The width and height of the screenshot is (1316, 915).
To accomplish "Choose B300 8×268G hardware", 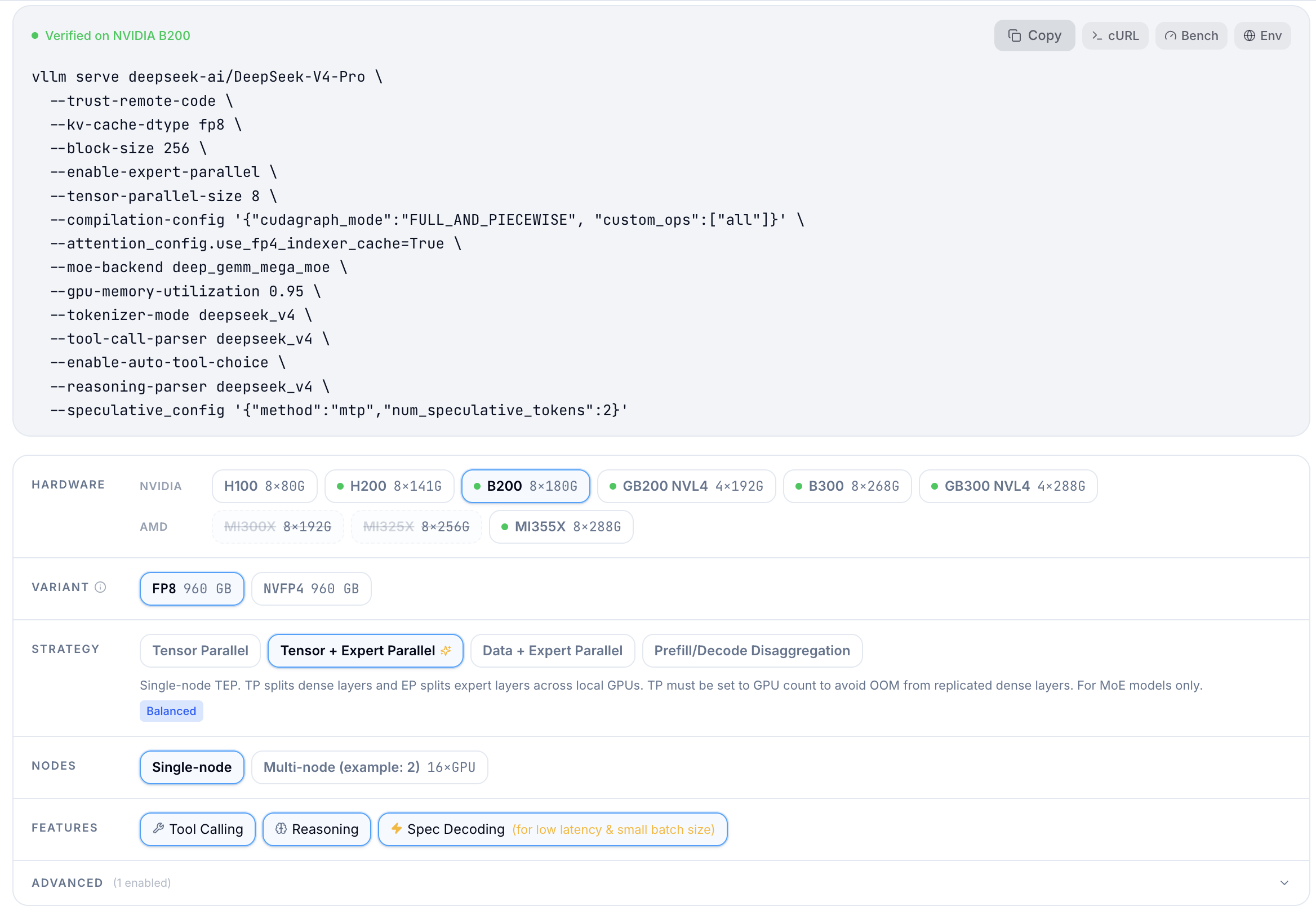I will 847,486.
